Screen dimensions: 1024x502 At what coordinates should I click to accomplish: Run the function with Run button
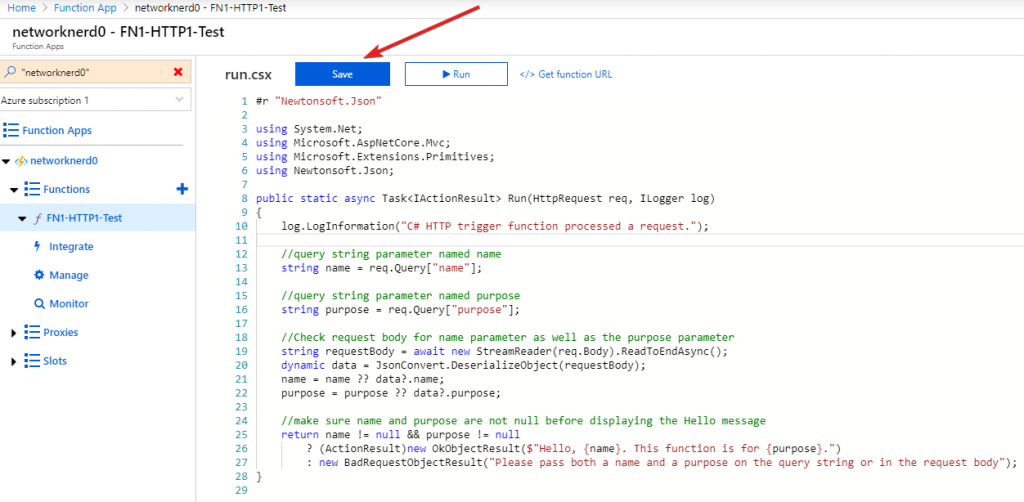click(456, 74)
